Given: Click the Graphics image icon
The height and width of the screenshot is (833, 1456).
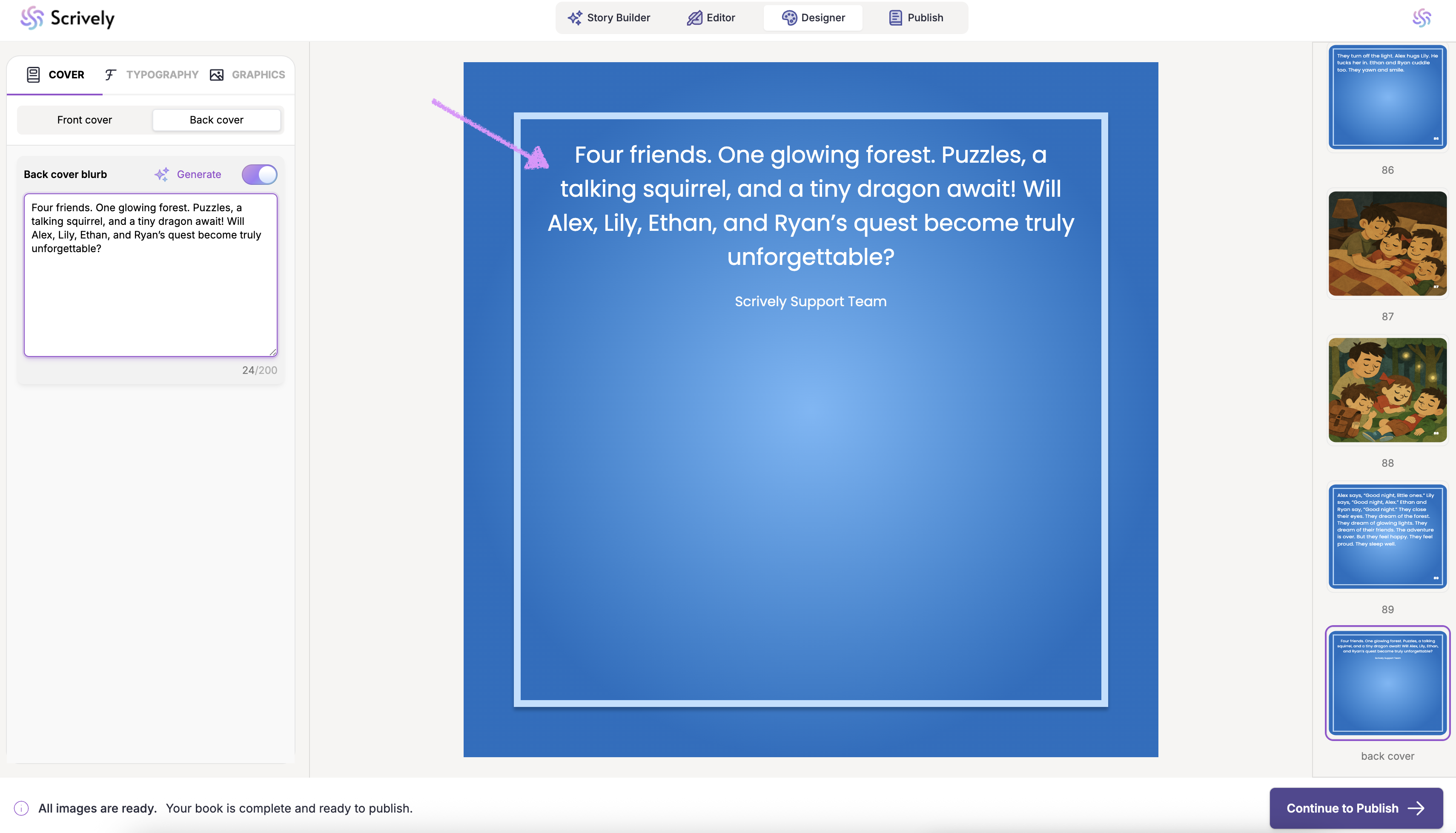Looking at the screenshot, I should click(217, 75).
